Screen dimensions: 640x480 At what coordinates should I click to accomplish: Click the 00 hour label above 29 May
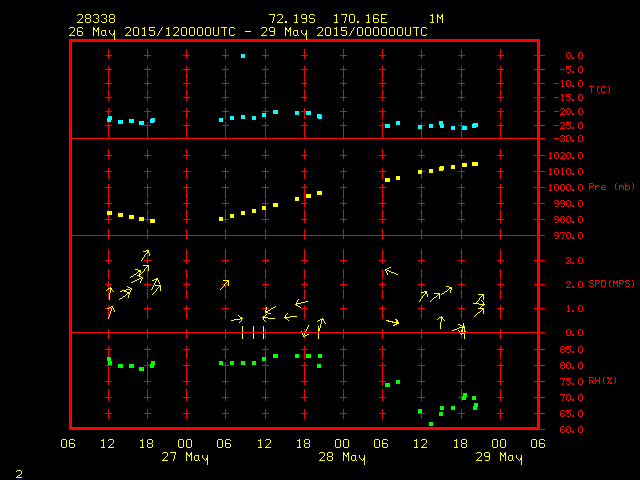click(499, 444)
